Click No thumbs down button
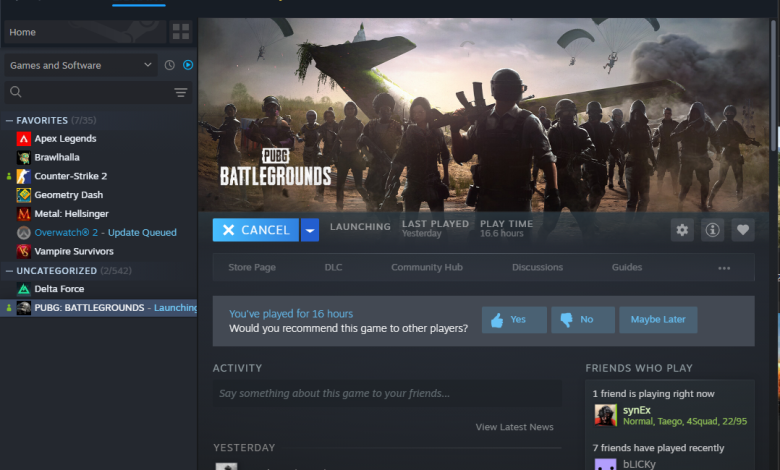The image size is (780, 470). (583, 320)
